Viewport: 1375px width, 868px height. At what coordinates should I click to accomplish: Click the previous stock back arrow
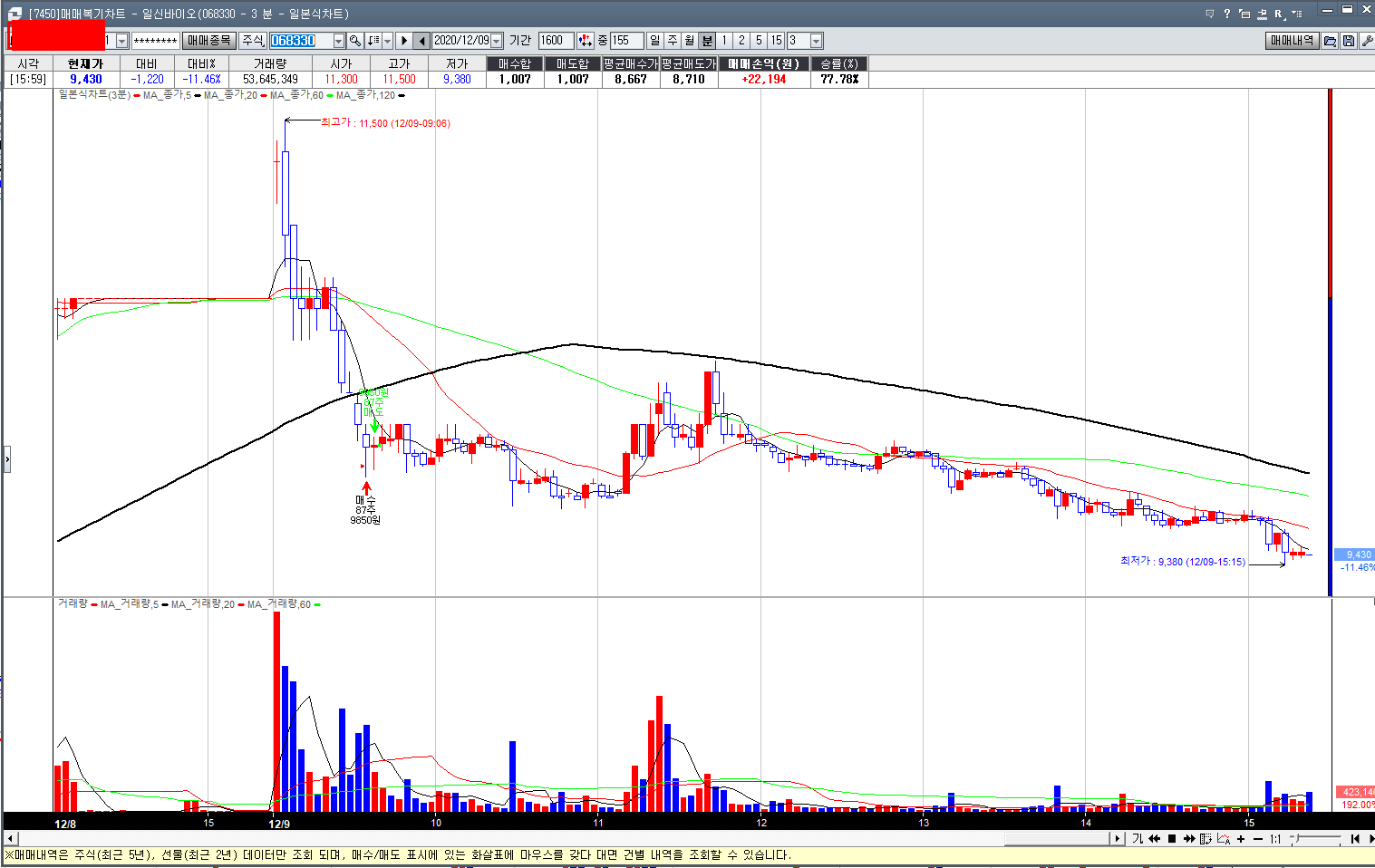(421, 41)
